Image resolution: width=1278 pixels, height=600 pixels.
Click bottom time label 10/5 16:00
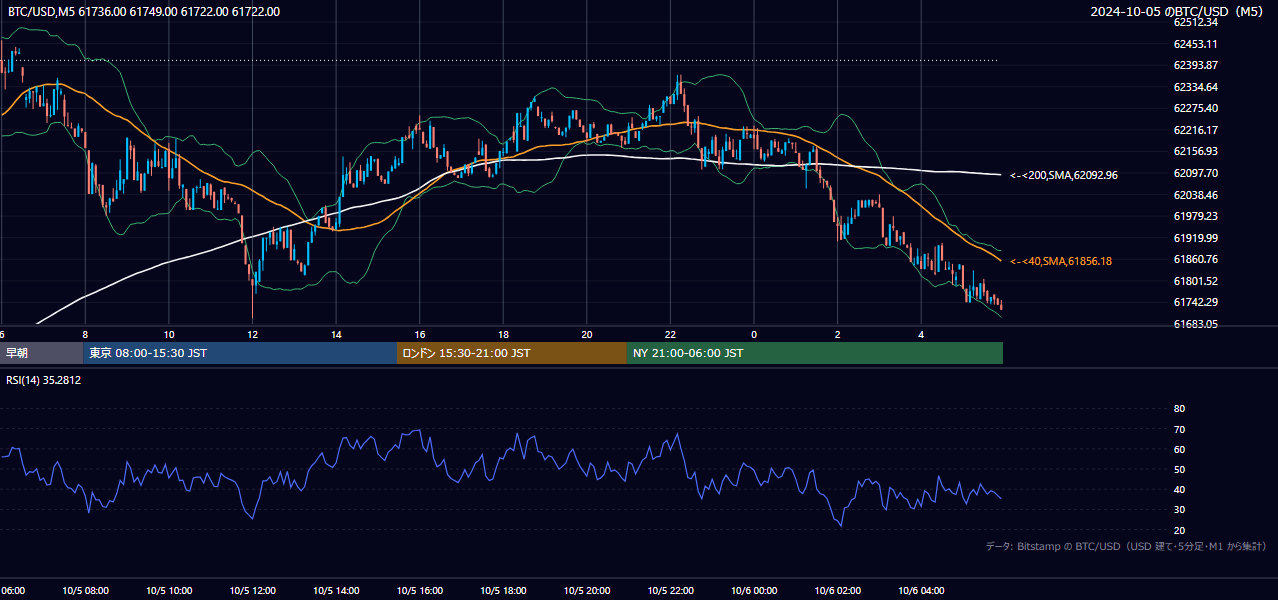pyautogui.click(x=420, y=591)
